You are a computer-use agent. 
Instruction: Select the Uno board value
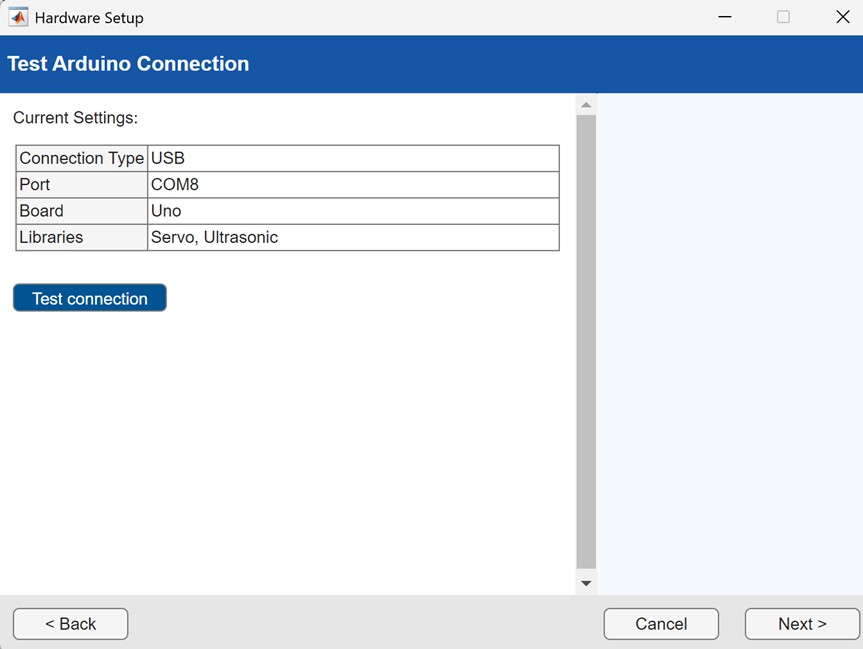pyautogui.click(x=352, y=211)
